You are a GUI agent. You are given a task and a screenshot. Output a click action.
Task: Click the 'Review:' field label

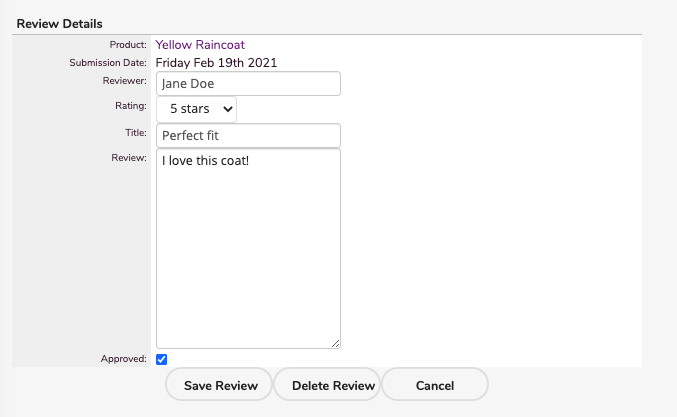coord(130,157)
